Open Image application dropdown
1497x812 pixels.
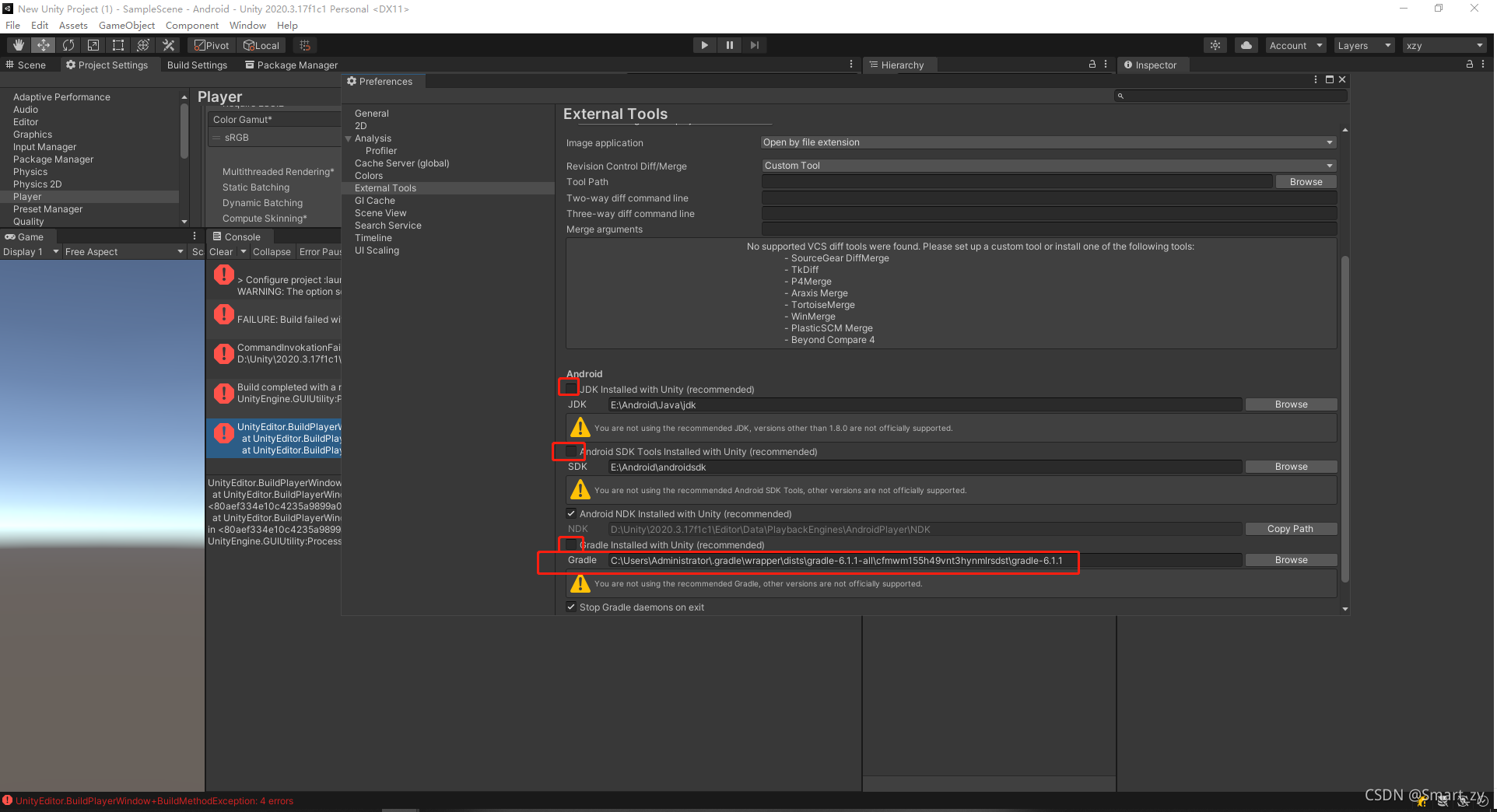pos(1048,142)
